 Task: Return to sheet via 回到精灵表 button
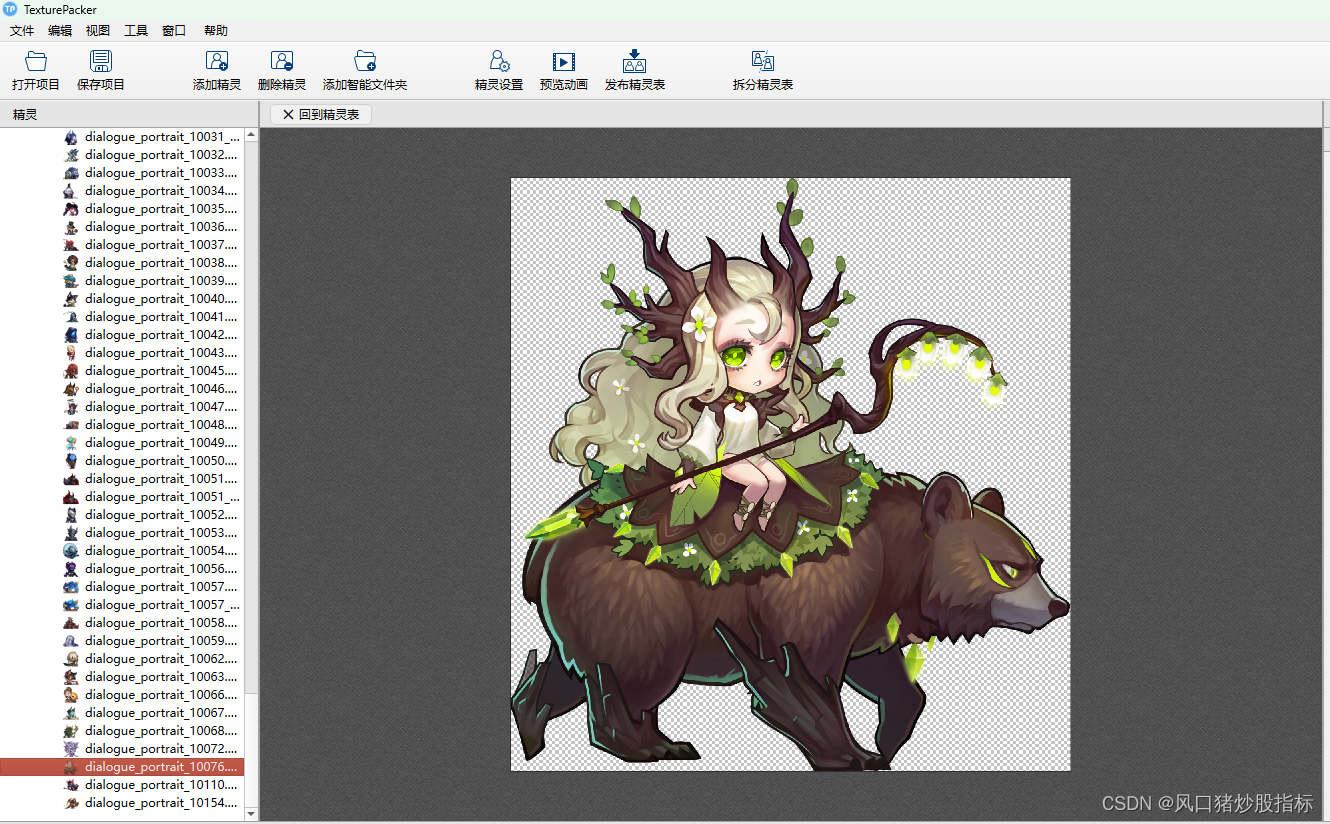pos(321,115)
